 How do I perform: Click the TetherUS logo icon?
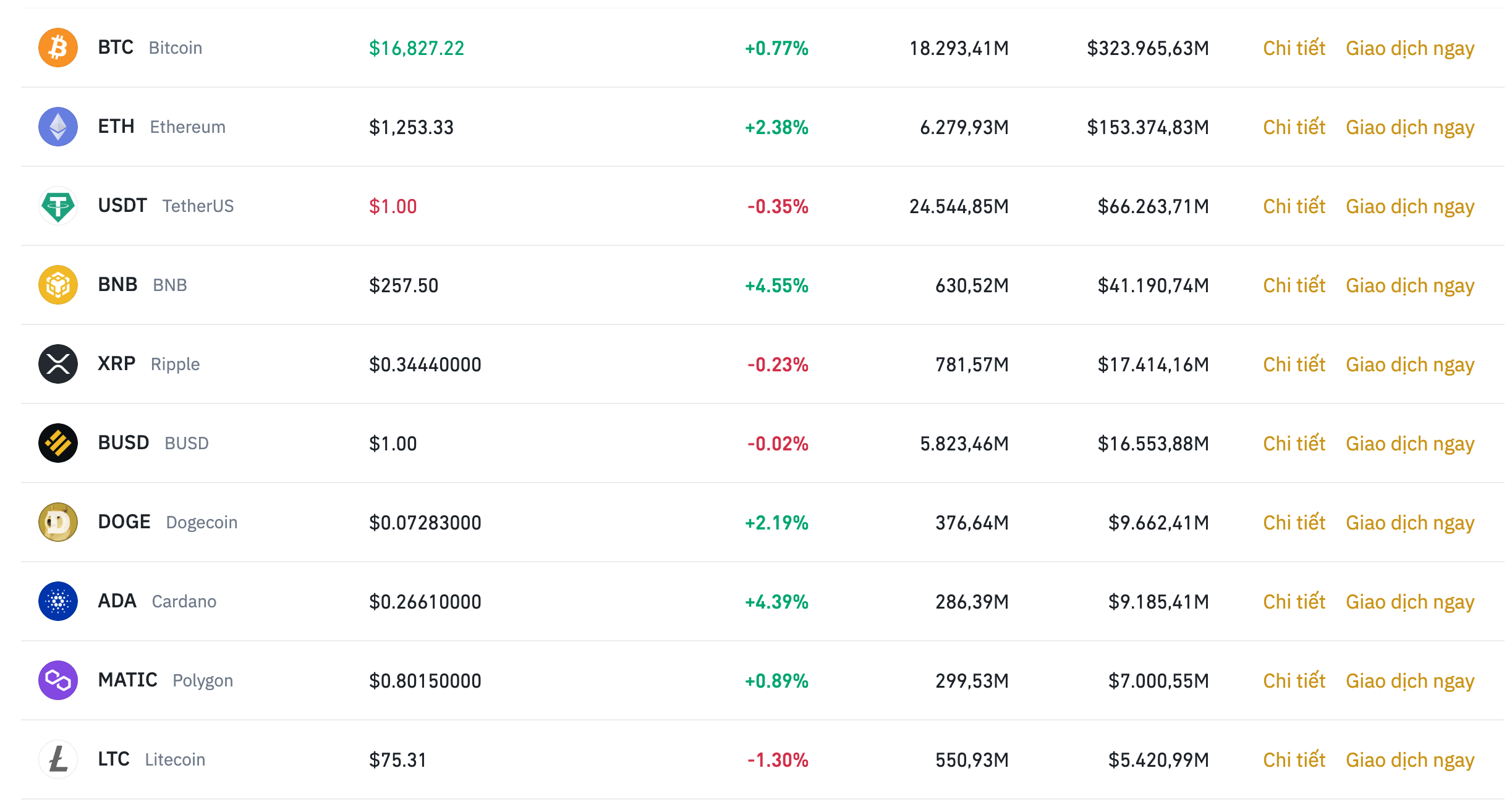pyautogui.click(x=58, y=206)
